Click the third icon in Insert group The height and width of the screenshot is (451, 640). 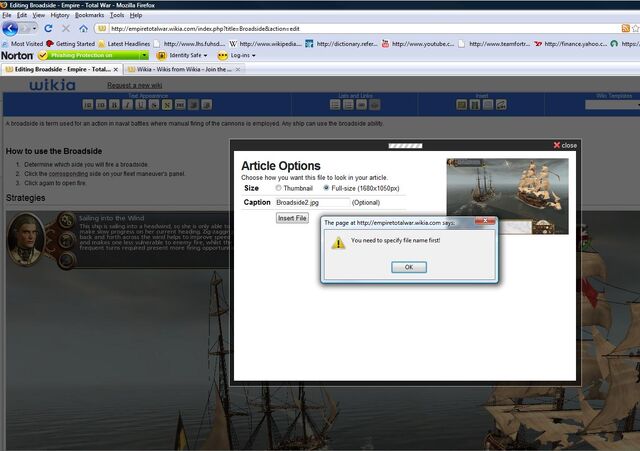tap(488, 105)
